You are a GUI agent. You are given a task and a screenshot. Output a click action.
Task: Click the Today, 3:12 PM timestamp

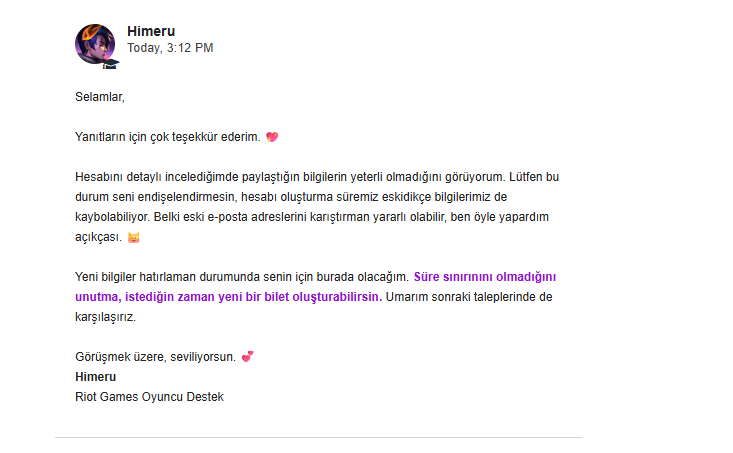tap(170, 48)
